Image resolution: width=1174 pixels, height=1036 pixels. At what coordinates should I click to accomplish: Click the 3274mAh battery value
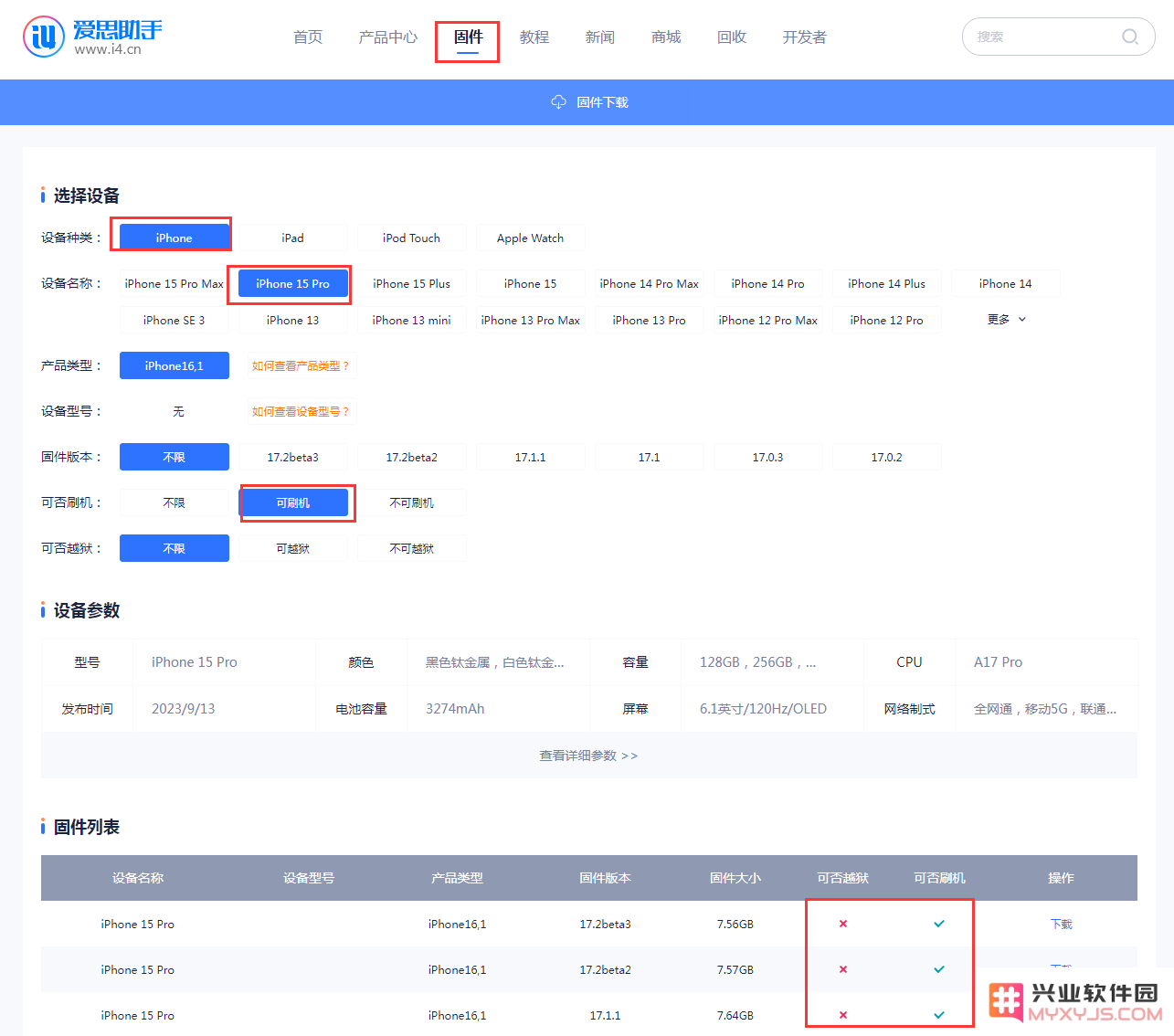[455, 709]
